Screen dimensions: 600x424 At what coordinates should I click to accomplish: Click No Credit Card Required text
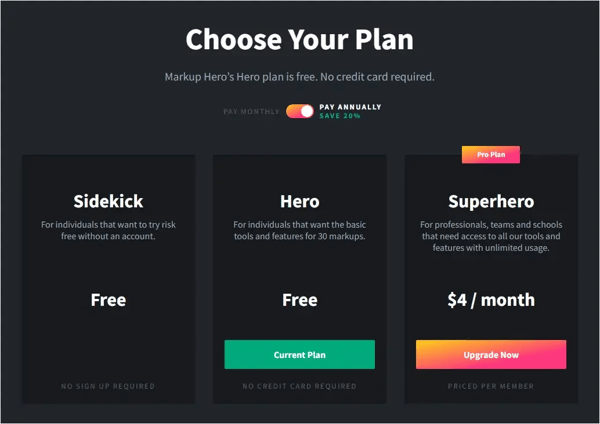coord(300,386)
